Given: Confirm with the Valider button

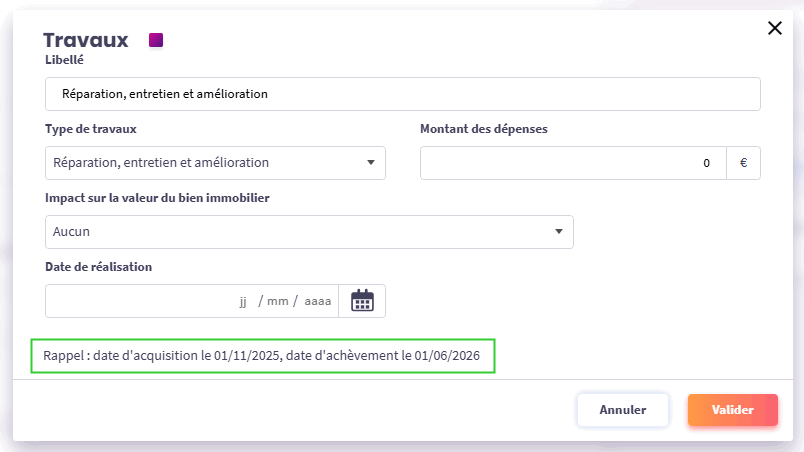Looking at the screenshot, I should click(x=732, y=410).
